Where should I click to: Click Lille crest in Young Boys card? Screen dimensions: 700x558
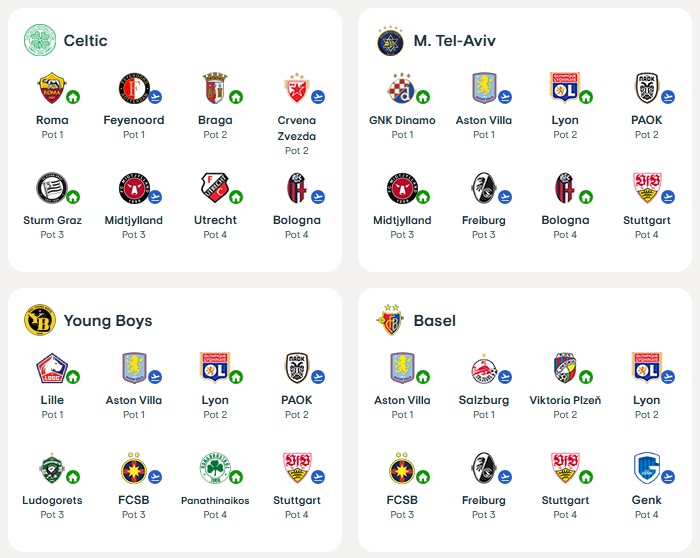(x=52, y=368)
